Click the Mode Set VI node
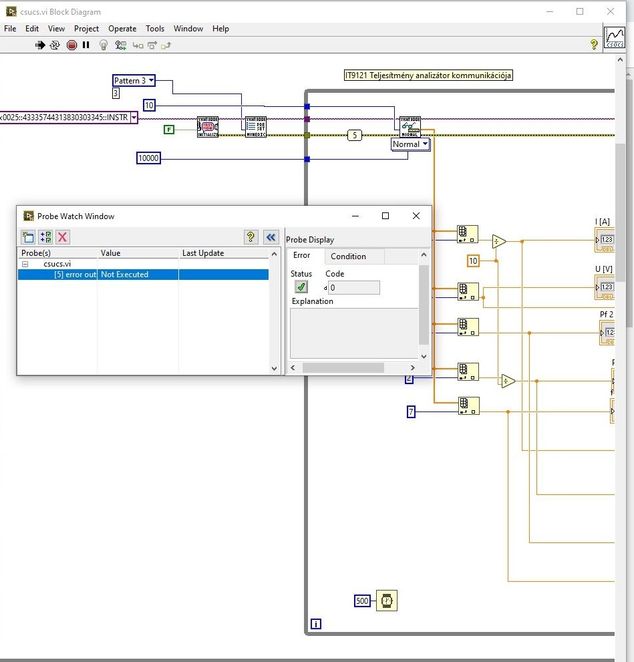 tap(256, 127)
